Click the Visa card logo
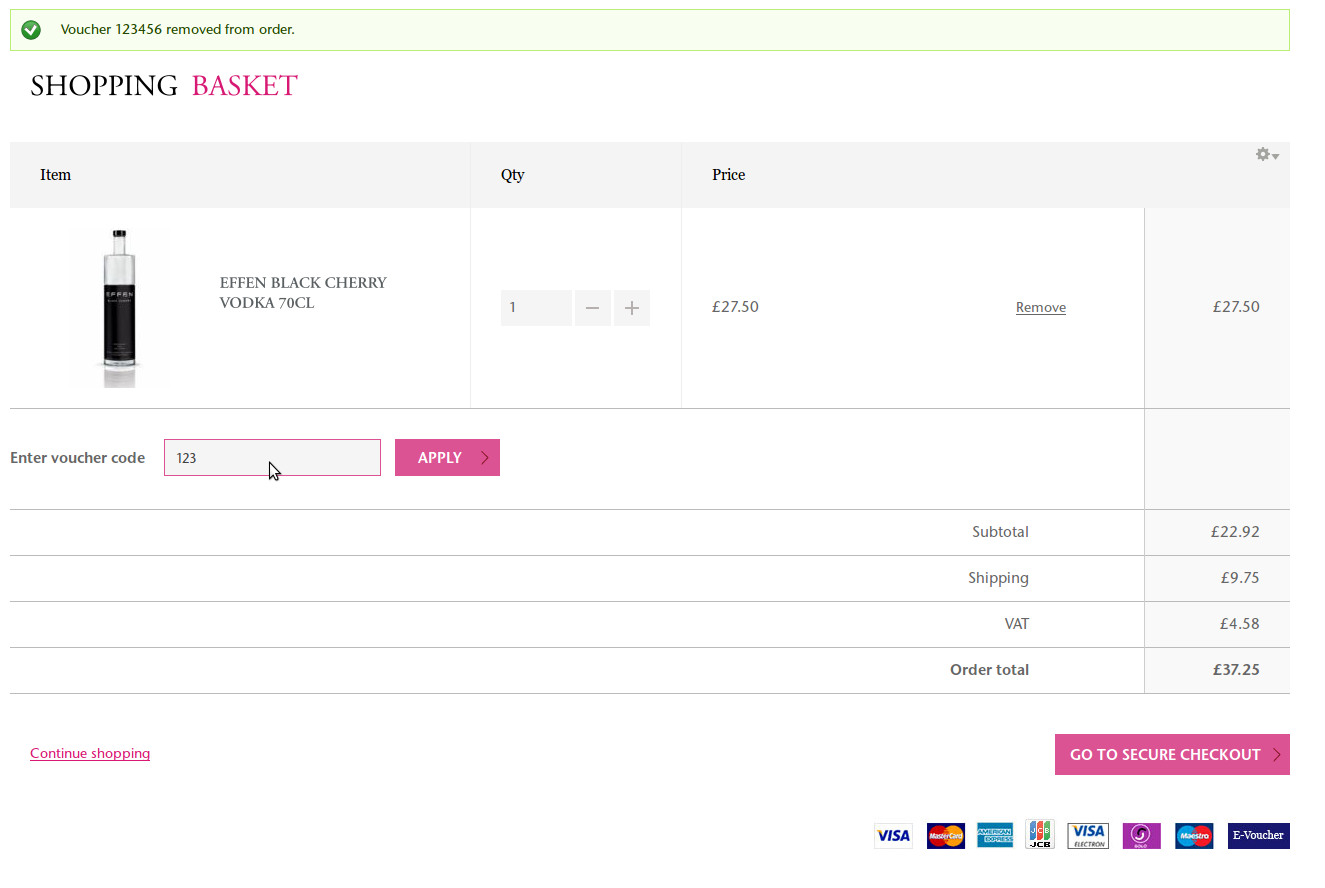 pyautogui.click(x=893, y=836)
